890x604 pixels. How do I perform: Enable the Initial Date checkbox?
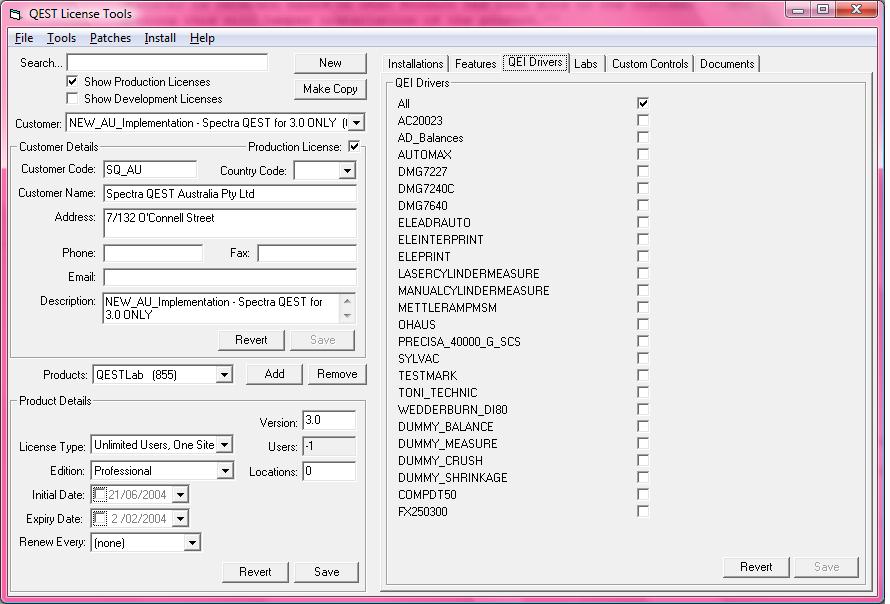click(x=99, y=495)
